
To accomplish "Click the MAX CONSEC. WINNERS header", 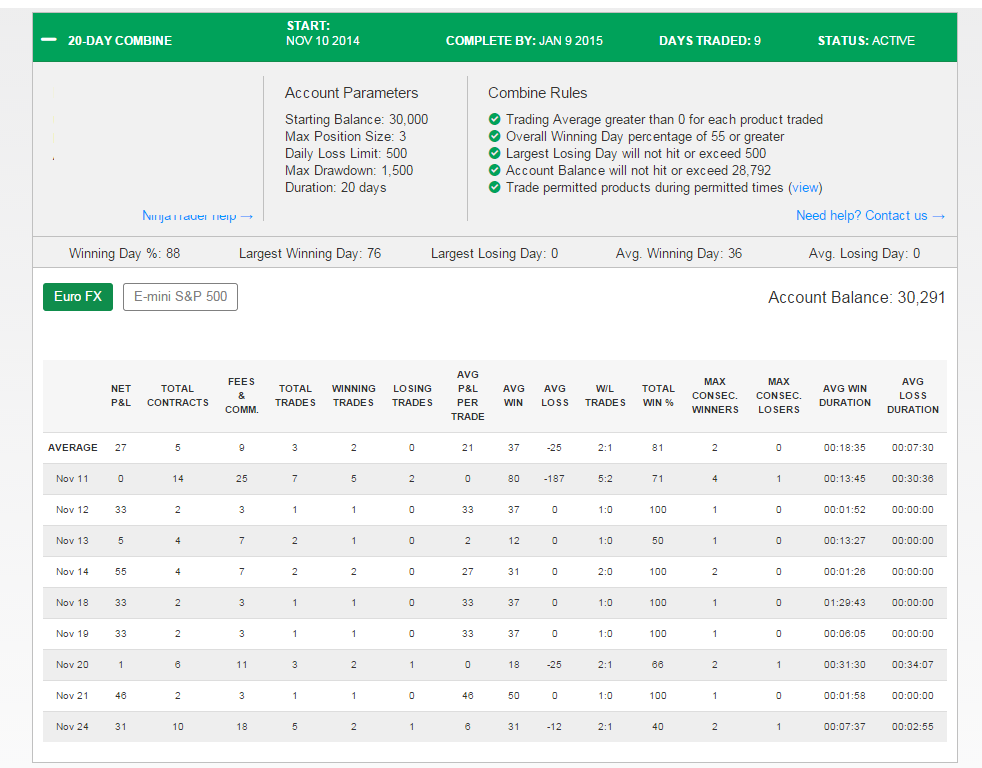I will (x=715, y=395).
